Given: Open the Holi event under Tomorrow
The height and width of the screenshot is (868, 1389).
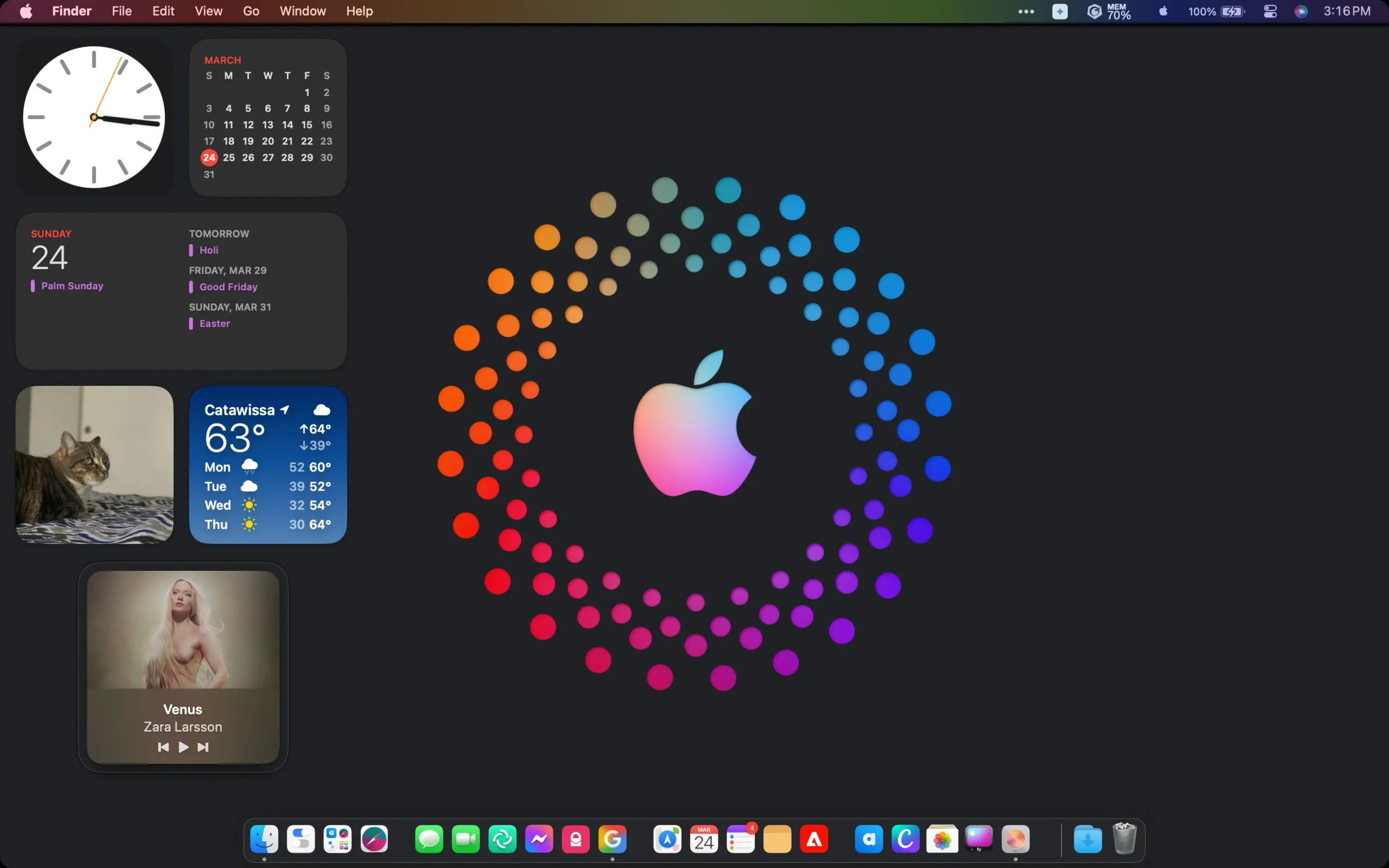Looking at the screenshot, I should (x=204, y=250).
